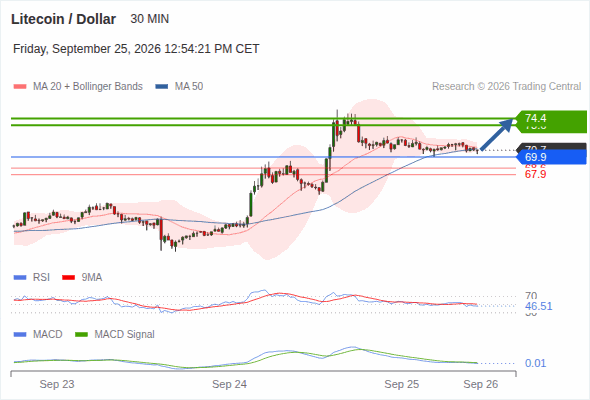
Task: Click the 0.01 MACD value label
Action: pos(535,363)
